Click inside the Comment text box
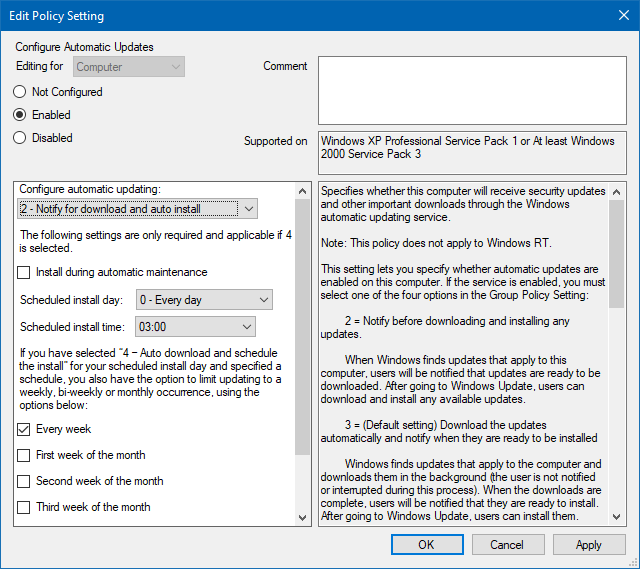The image size is (640, 569). [x=472, y=91]
